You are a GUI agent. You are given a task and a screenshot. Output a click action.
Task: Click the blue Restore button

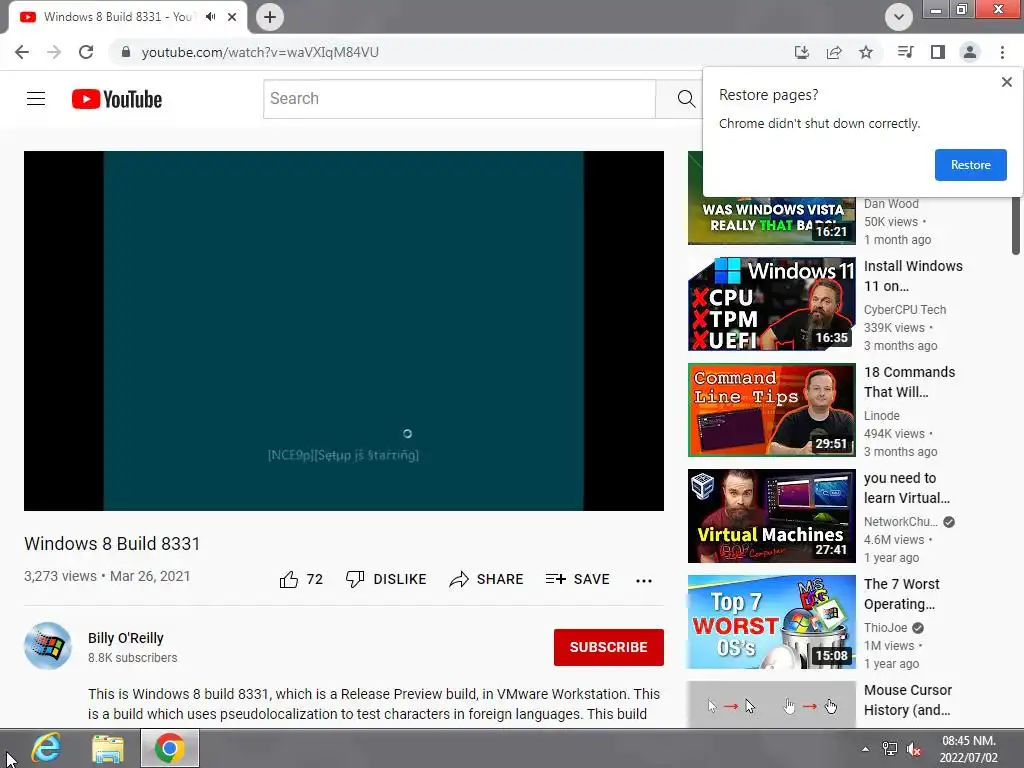point(970,165)
